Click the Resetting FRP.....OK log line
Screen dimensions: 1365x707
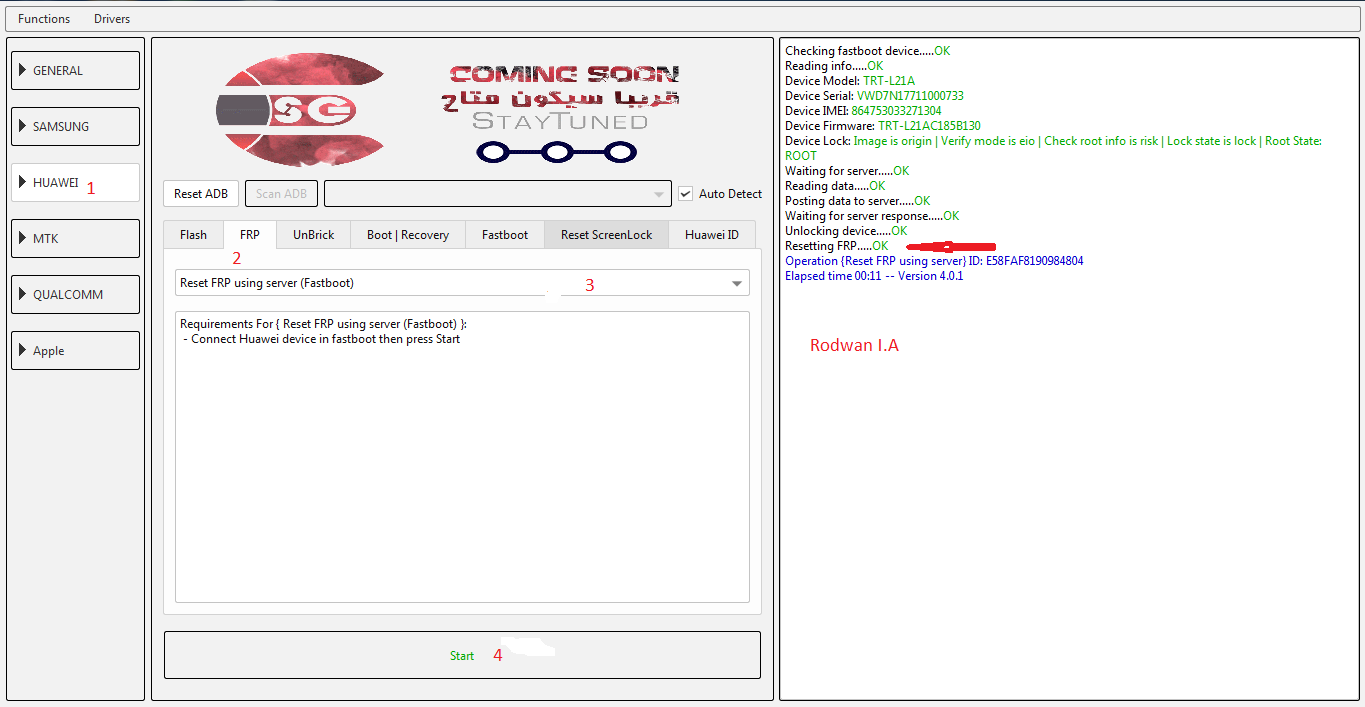pos(836,246)
